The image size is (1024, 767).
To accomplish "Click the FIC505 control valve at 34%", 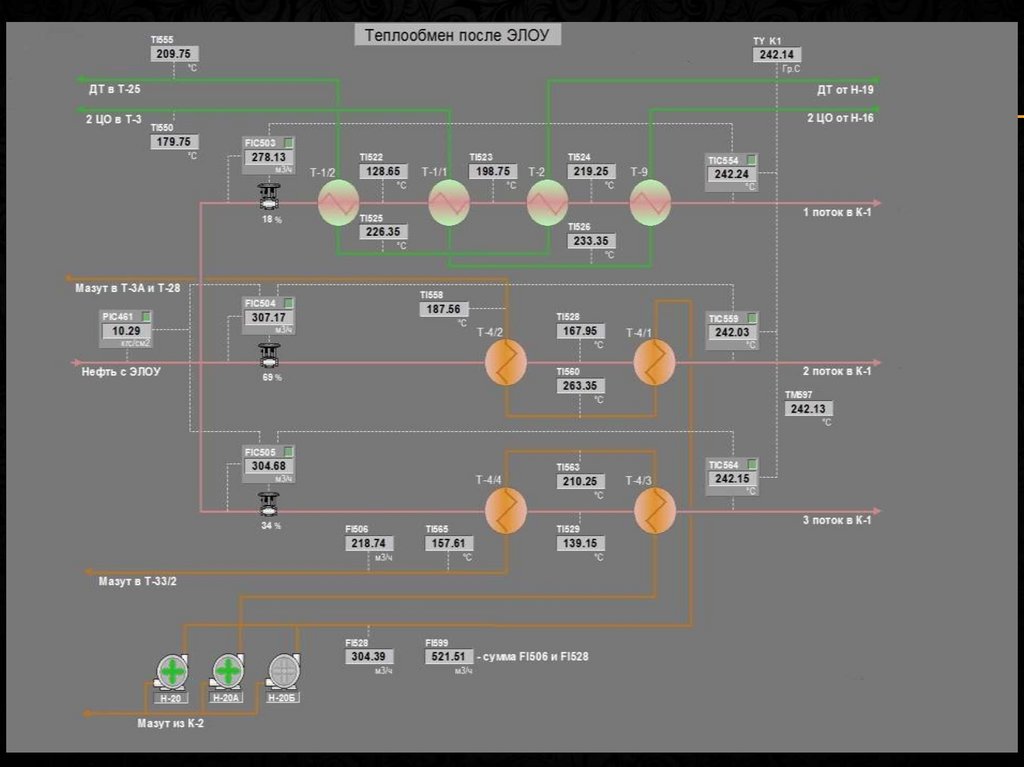I will [x=267, y=503].
